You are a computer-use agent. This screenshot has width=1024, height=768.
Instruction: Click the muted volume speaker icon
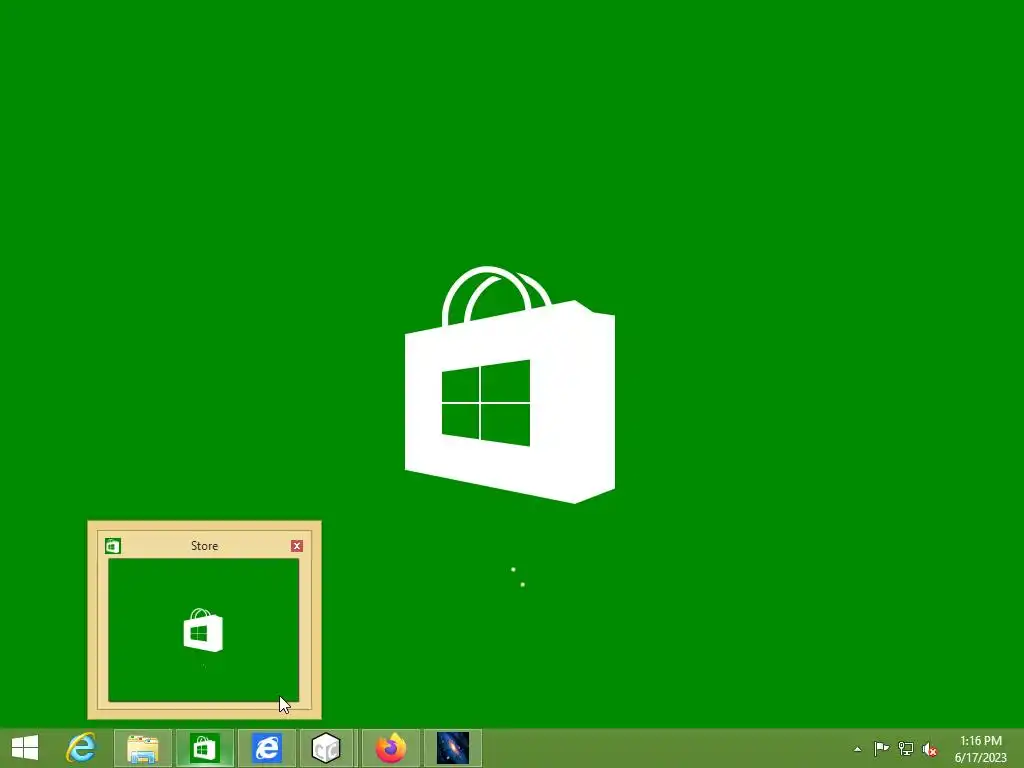pyautogui.click(x=930, y=749)
